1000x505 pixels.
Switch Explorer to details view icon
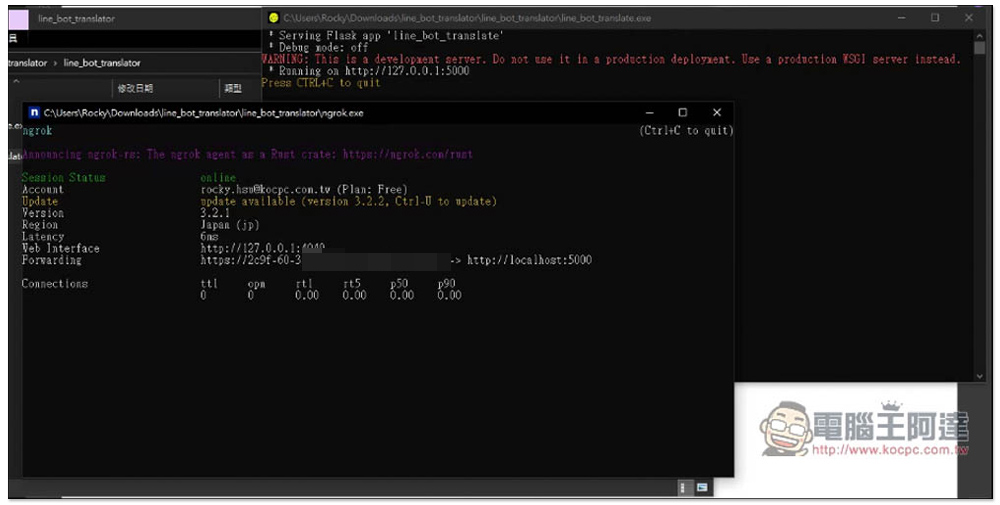point(682,488)
